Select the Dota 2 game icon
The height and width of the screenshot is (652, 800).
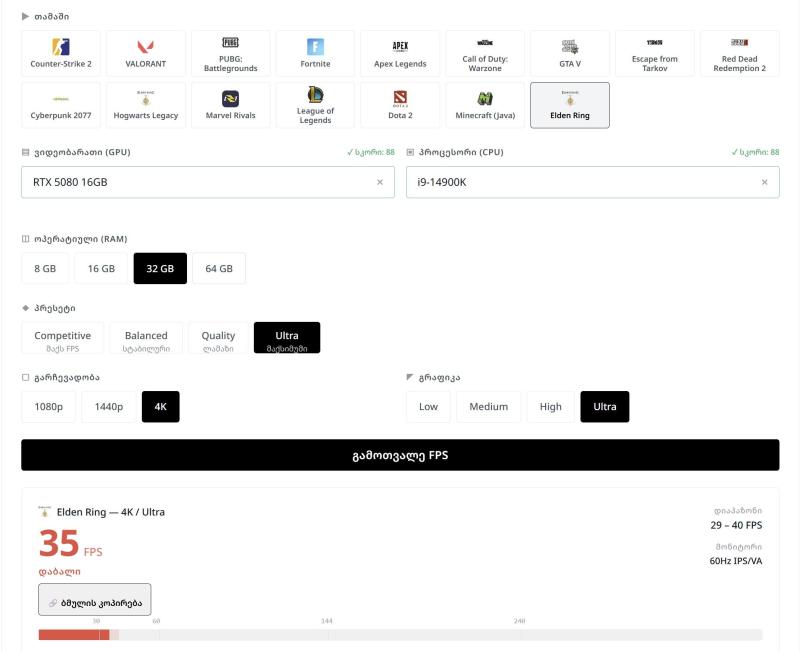click(400, 104)
